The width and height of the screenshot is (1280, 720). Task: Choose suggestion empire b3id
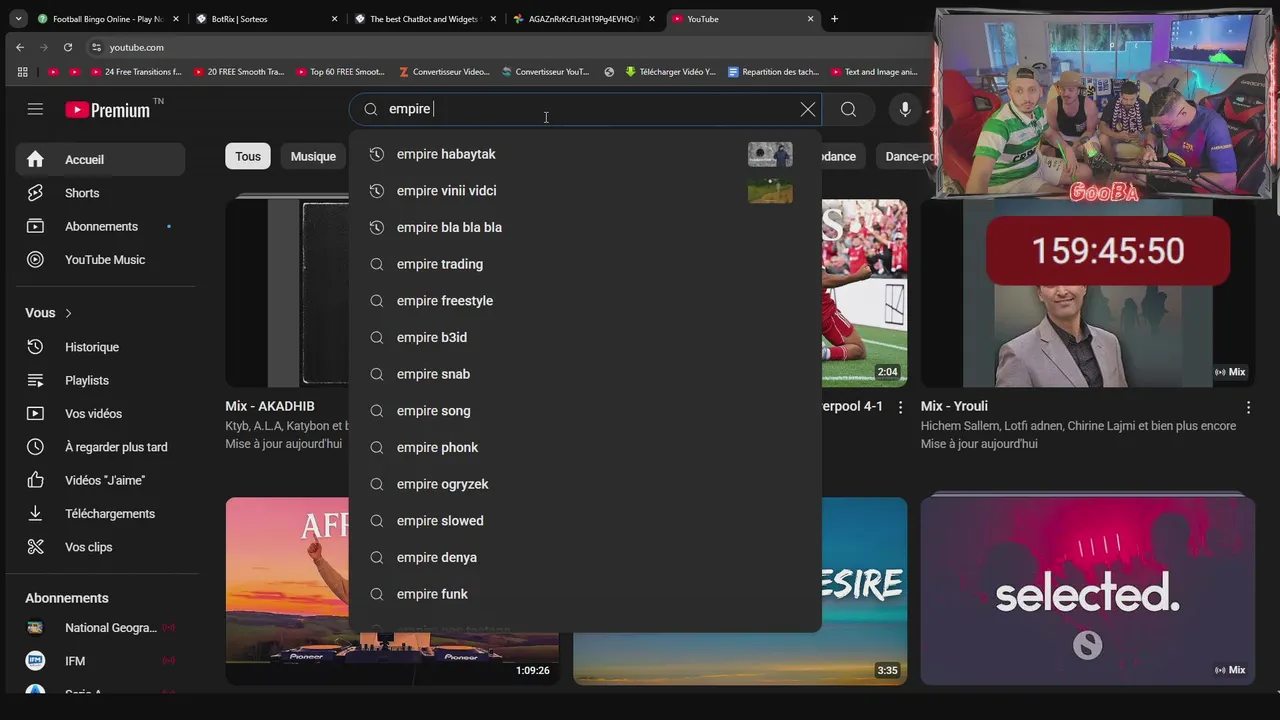coord(585,337)
